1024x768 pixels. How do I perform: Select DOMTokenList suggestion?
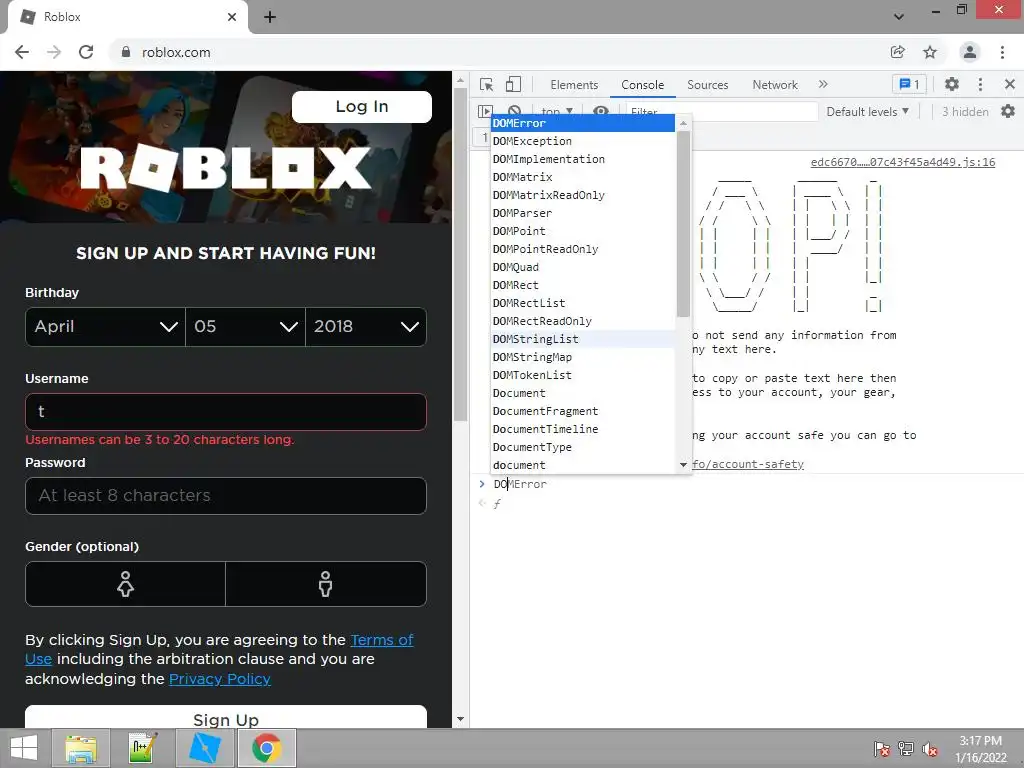(x=583, y=375)
